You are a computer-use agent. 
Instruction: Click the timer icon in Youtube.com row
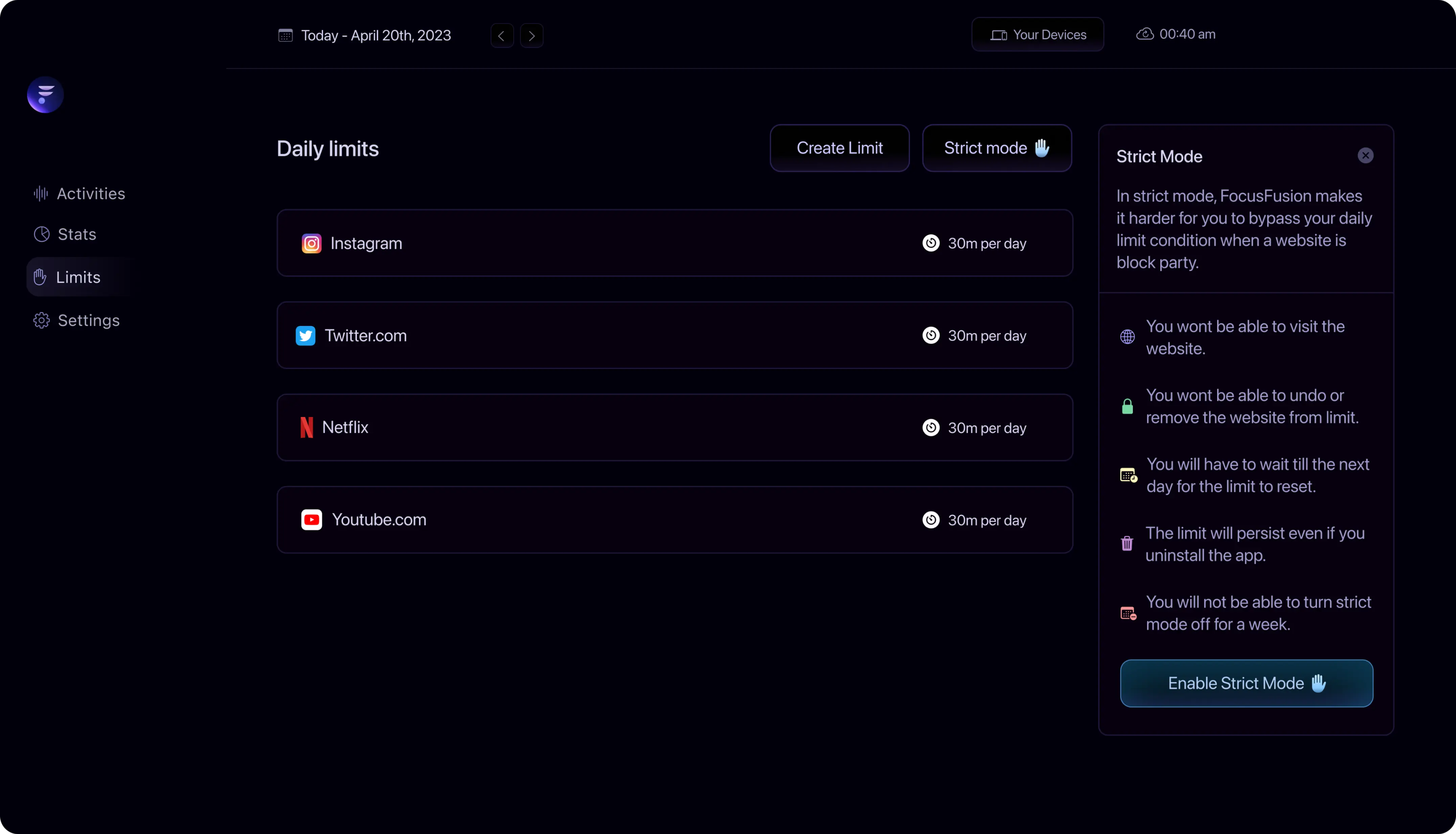[931, 520]
